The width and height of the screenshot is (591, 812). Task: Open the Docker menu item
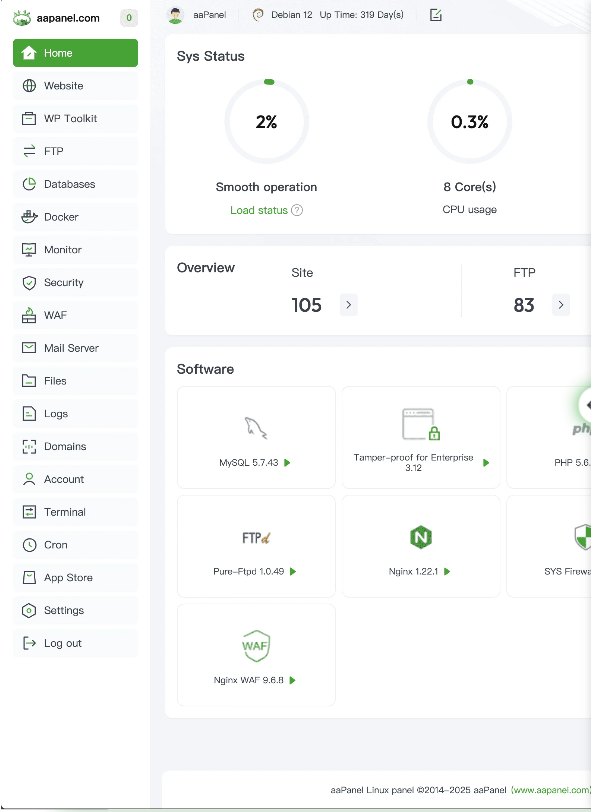point(76,216)
